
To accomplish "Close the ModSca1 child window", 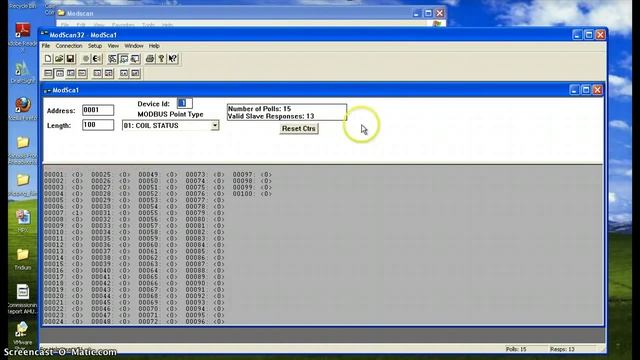I will pyautogui.click(x=598, y=90).
